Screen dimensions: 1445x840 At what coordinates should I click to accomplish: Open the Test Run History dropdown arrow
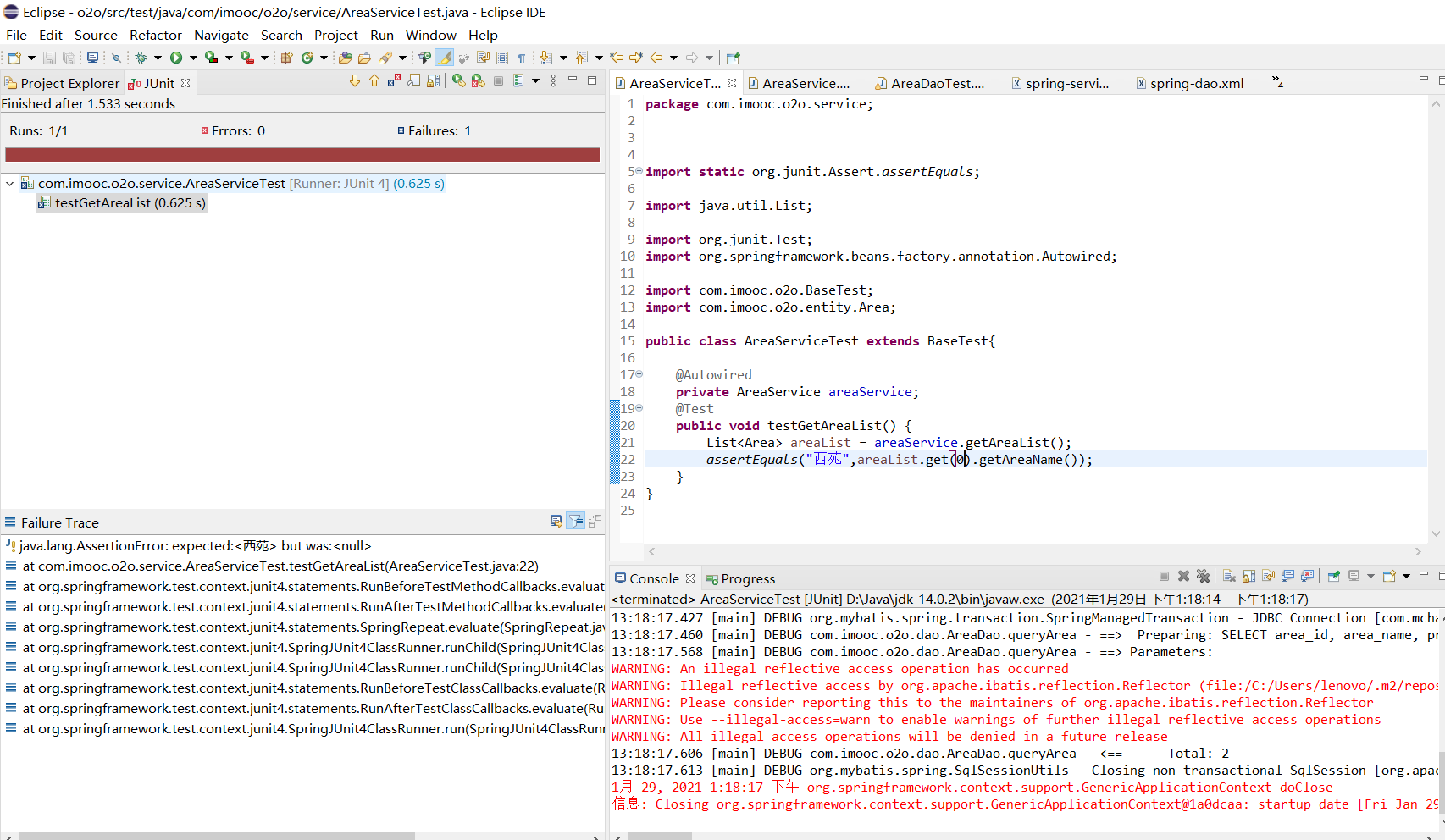pyautogui.click(x=535, y=81)
